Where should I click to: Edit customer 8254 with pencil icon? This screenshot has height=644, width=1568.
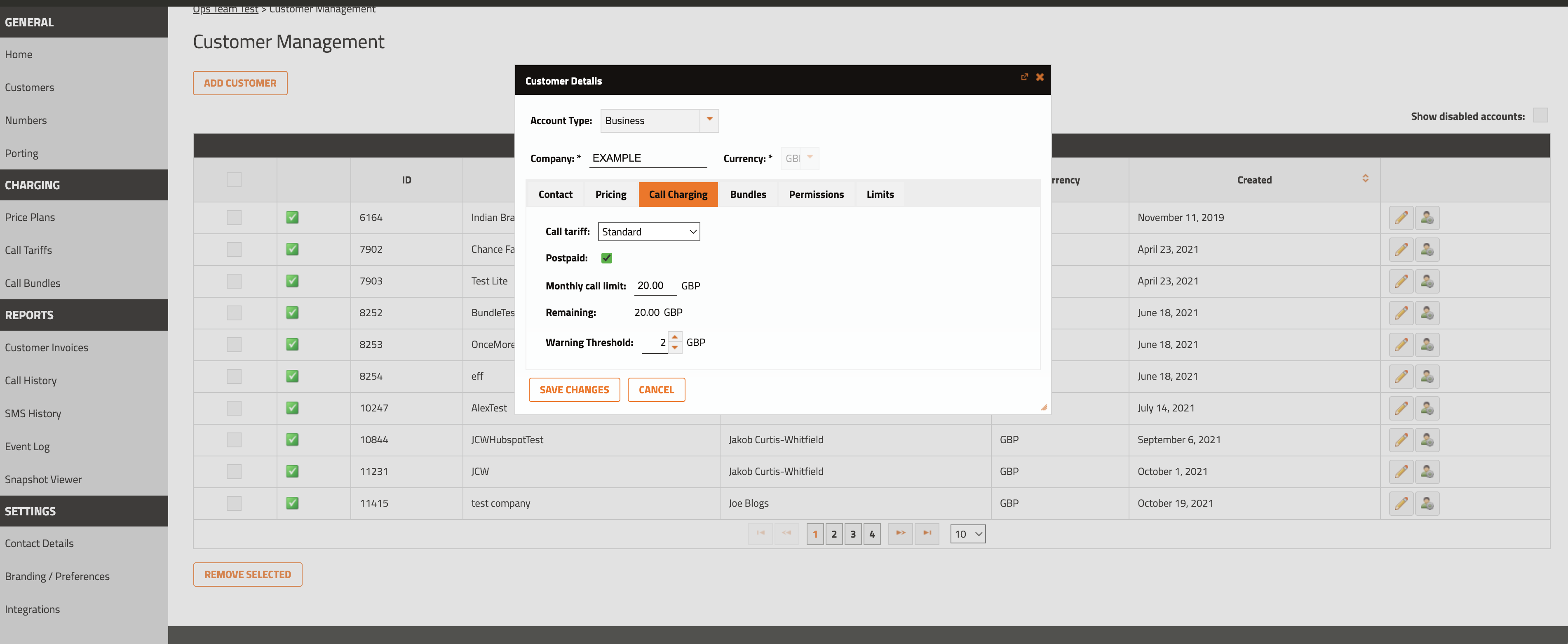(1401, 376)
